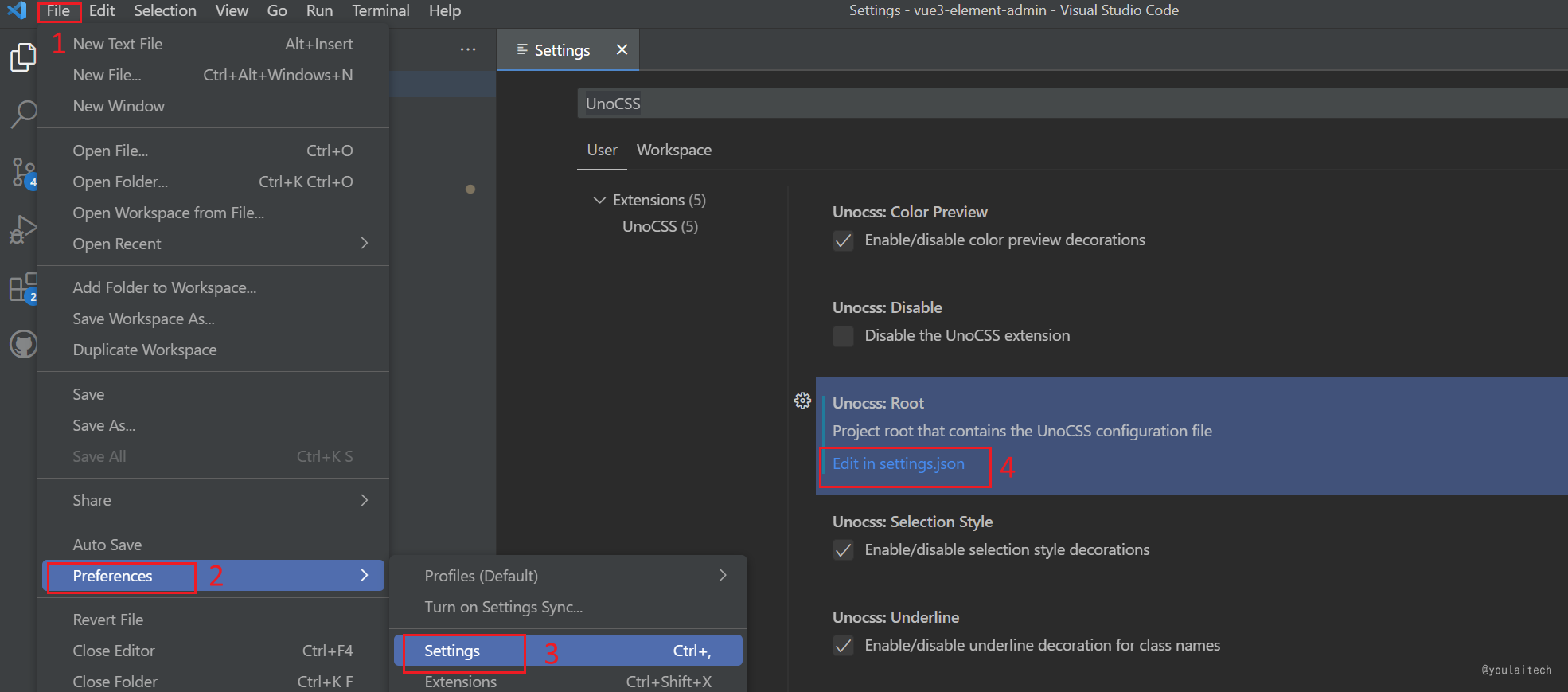1568x692 pixels.
Task: Open the Selection menu
Action: click(165, 10)
